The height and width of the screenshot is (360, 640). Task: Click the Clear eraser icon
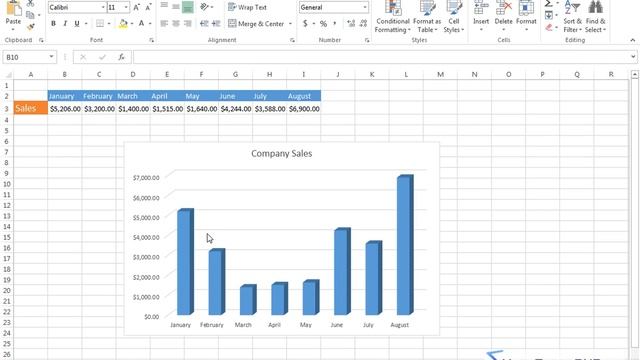[x=549, y=27]
